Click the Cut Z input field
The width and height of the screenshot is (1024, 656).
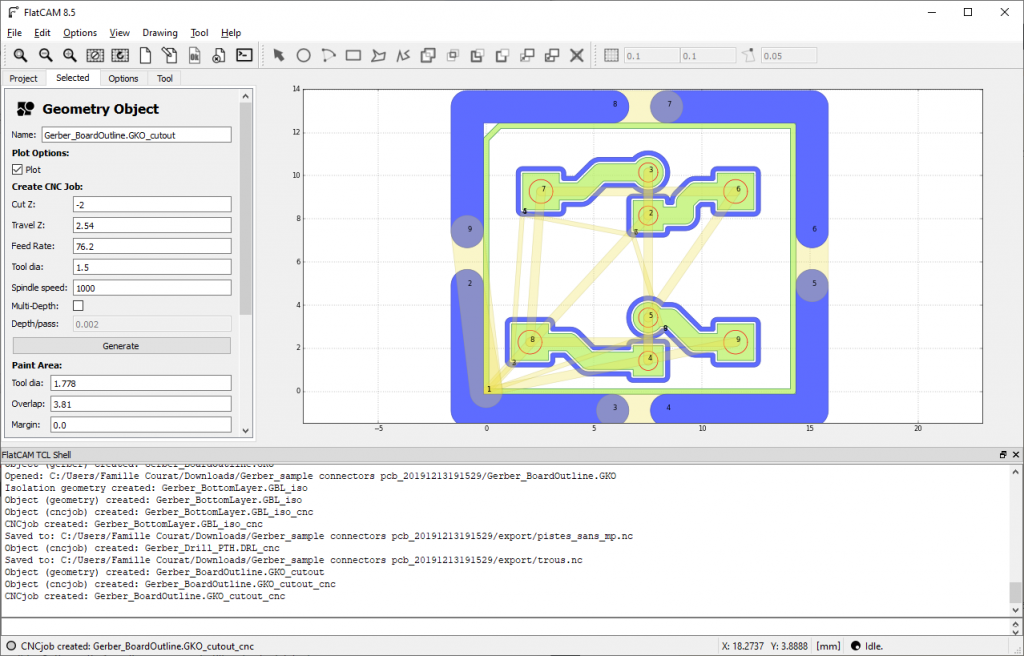[x=152, y=205]
